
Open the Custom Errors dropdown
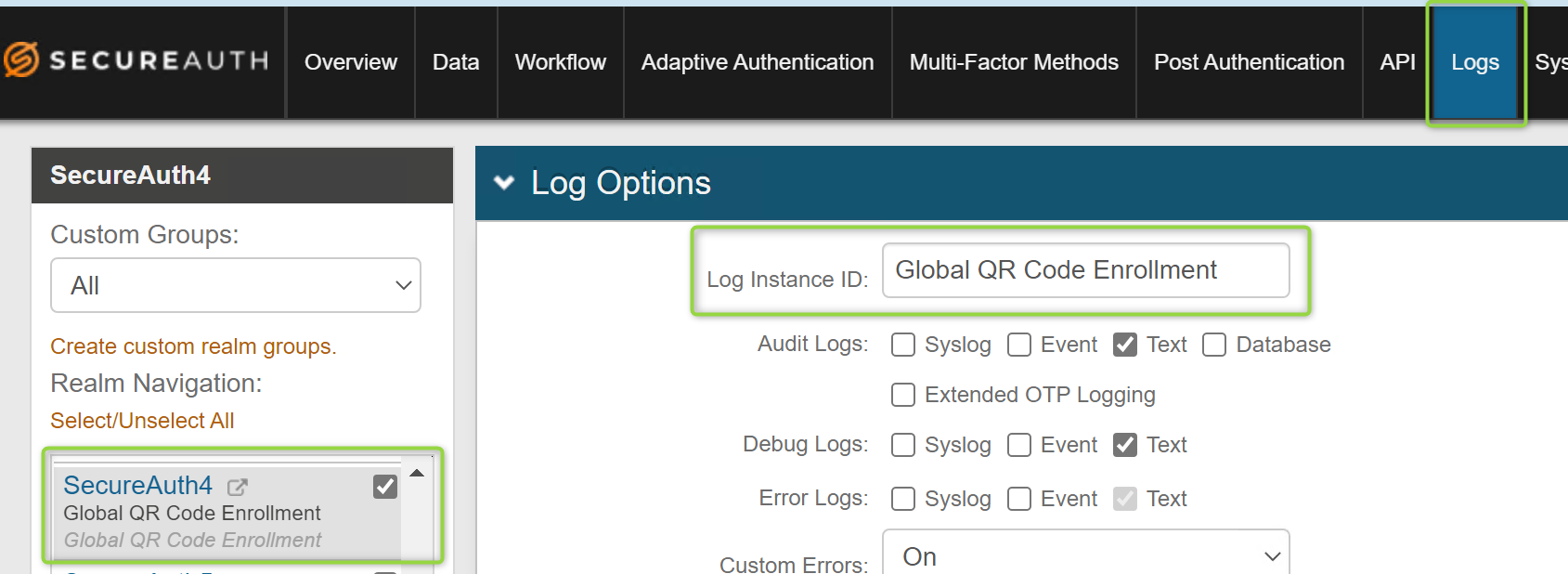click(x=1085, y=554)
